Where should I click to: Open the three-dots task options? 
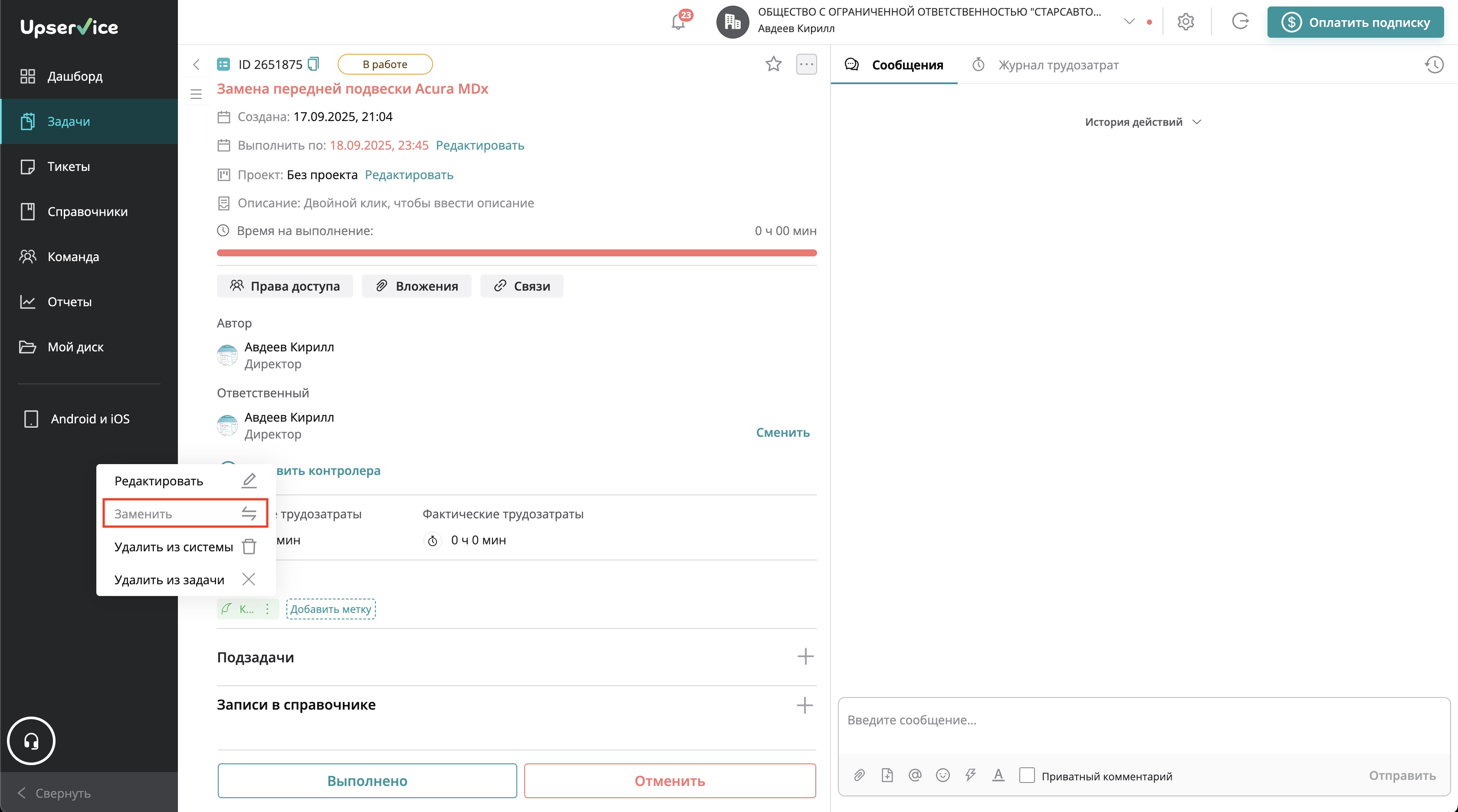807,64
